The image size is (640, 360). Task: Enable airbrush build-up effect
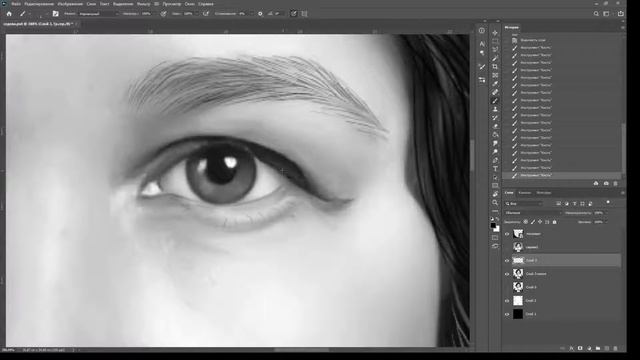tap(206, 13)
